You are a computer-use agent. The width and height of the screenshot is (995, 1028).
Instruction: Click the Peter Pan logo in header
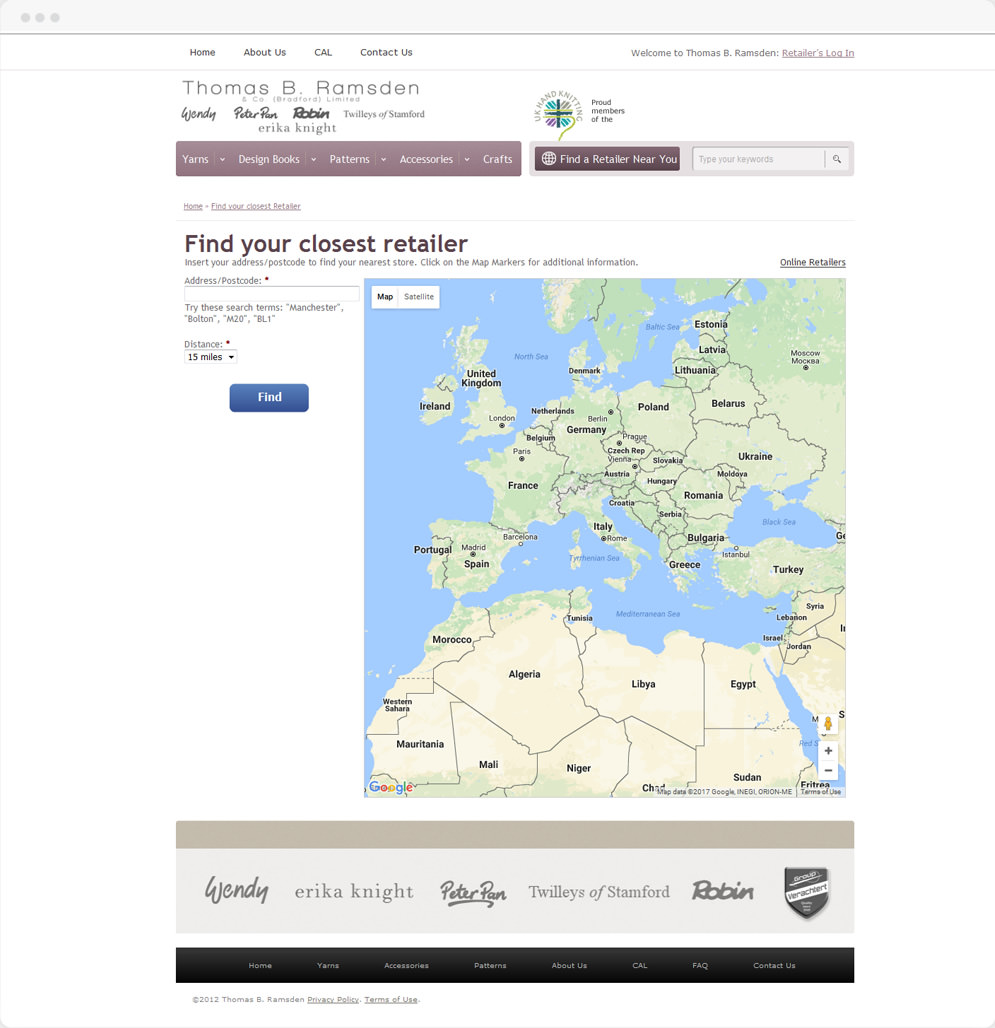256,113
